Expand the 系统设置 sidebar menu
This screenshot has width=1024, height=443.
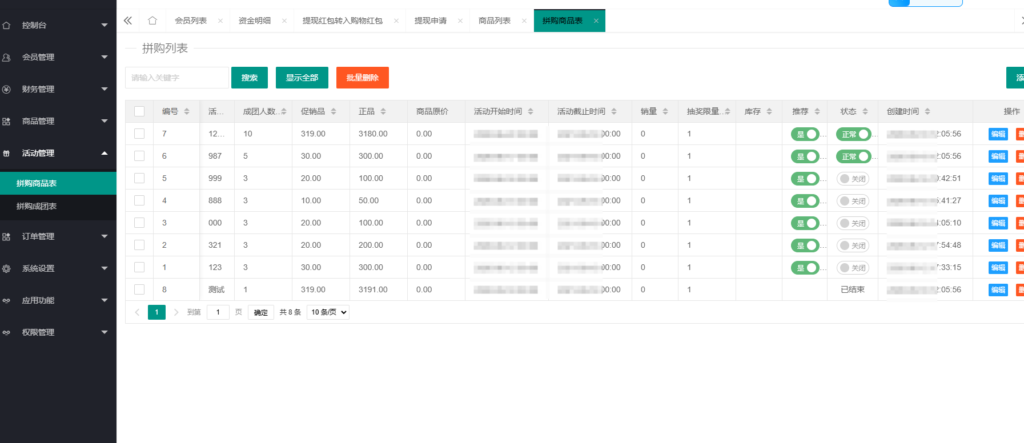[x=104, y=269]
